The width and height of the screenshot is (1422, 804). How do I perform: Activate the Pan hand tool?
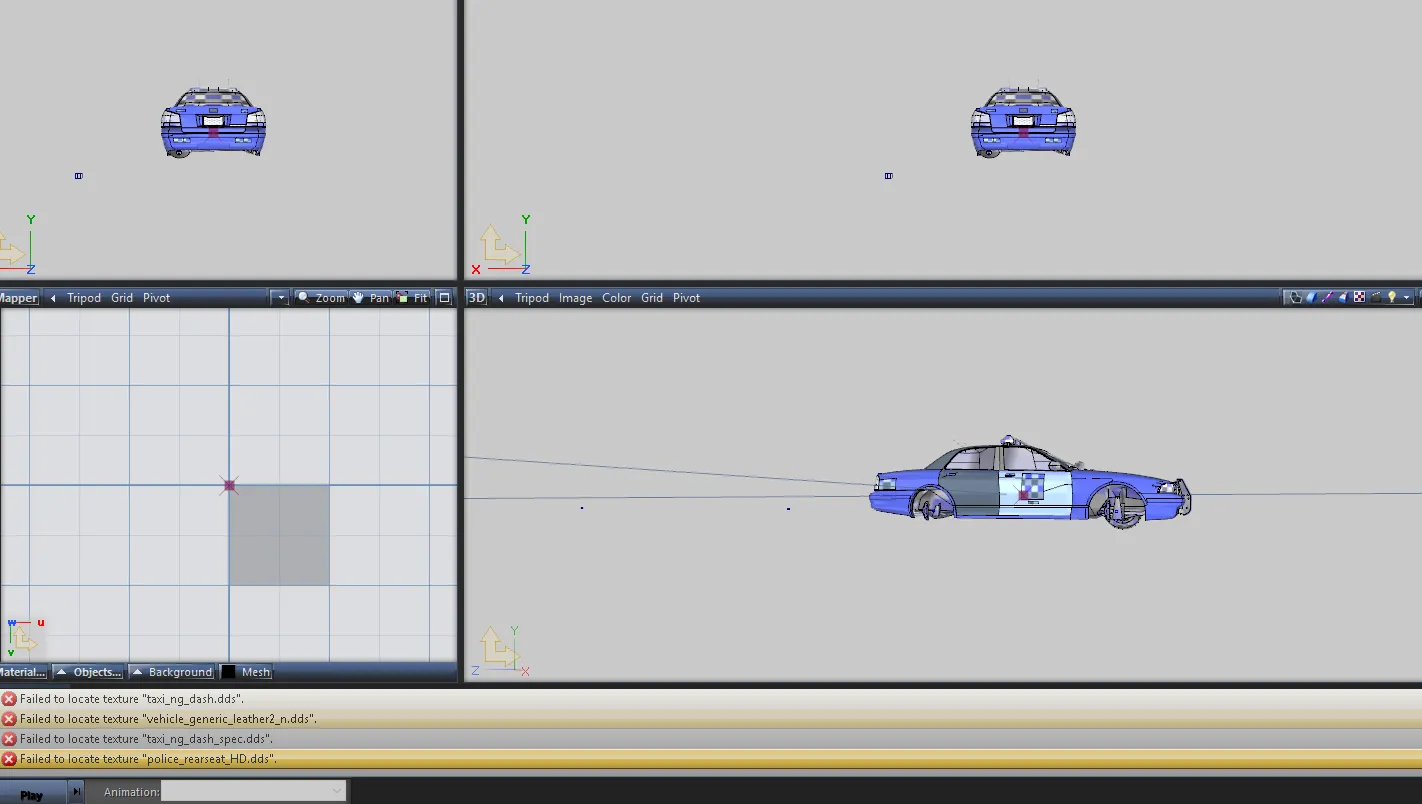(x=370, y=298)
